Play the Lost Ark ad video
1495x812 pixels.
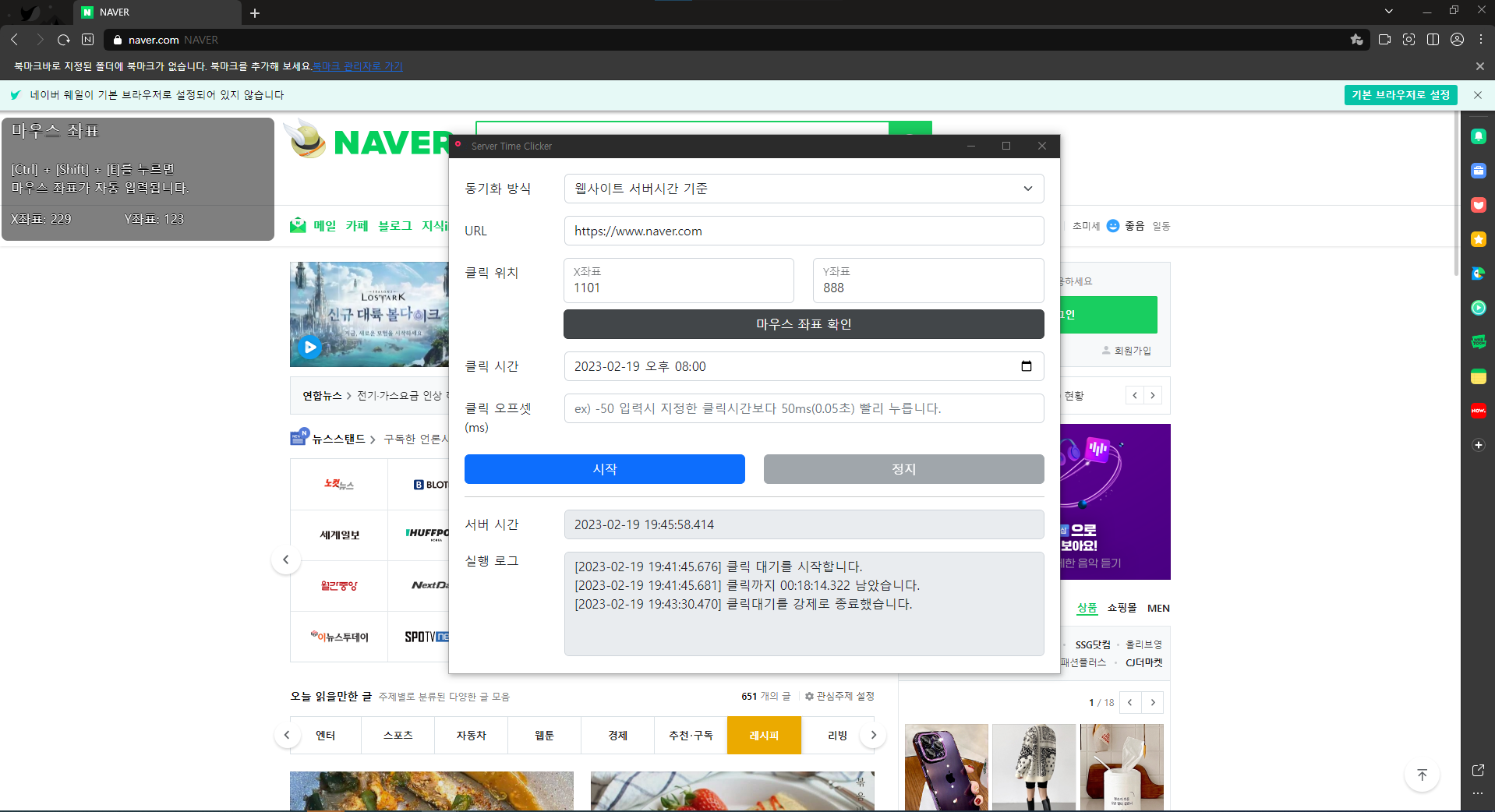pyautogui.click(x=310, y=347)
